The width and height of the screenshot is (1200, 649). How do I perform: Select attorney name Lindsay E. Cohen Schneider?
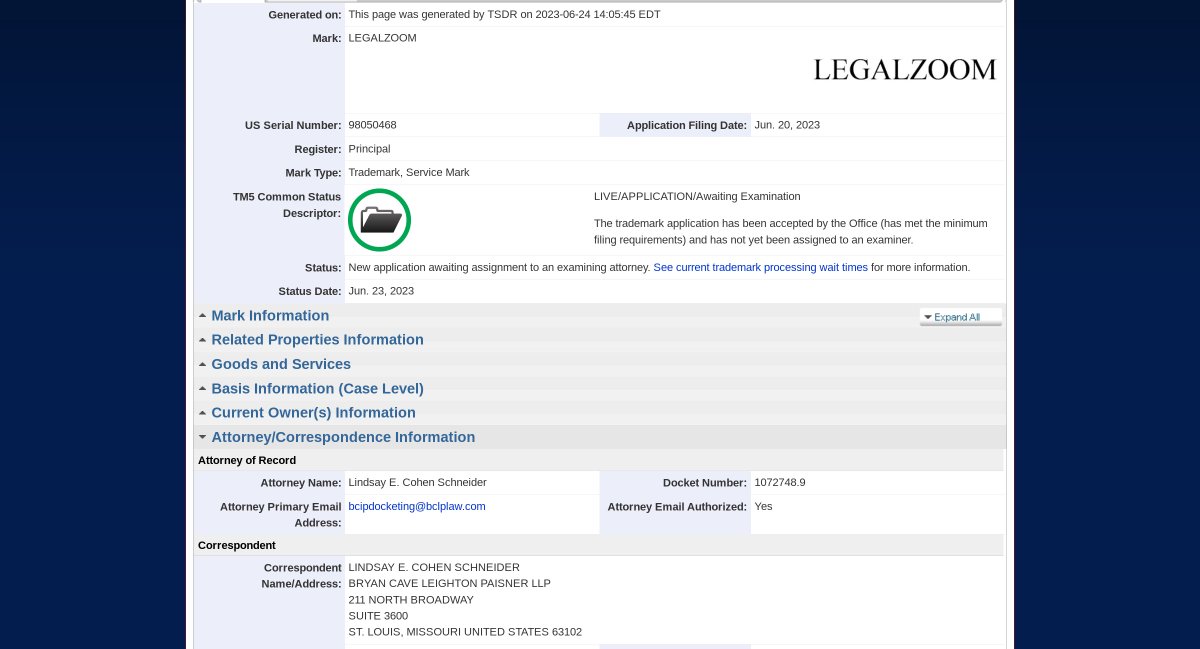pos(417,482)
